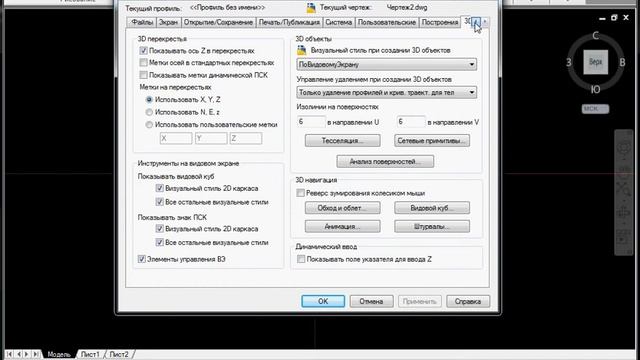This screenshot has height=360, width=640.
Task: Switch to the 'Построения' tab
Action: 440,22
